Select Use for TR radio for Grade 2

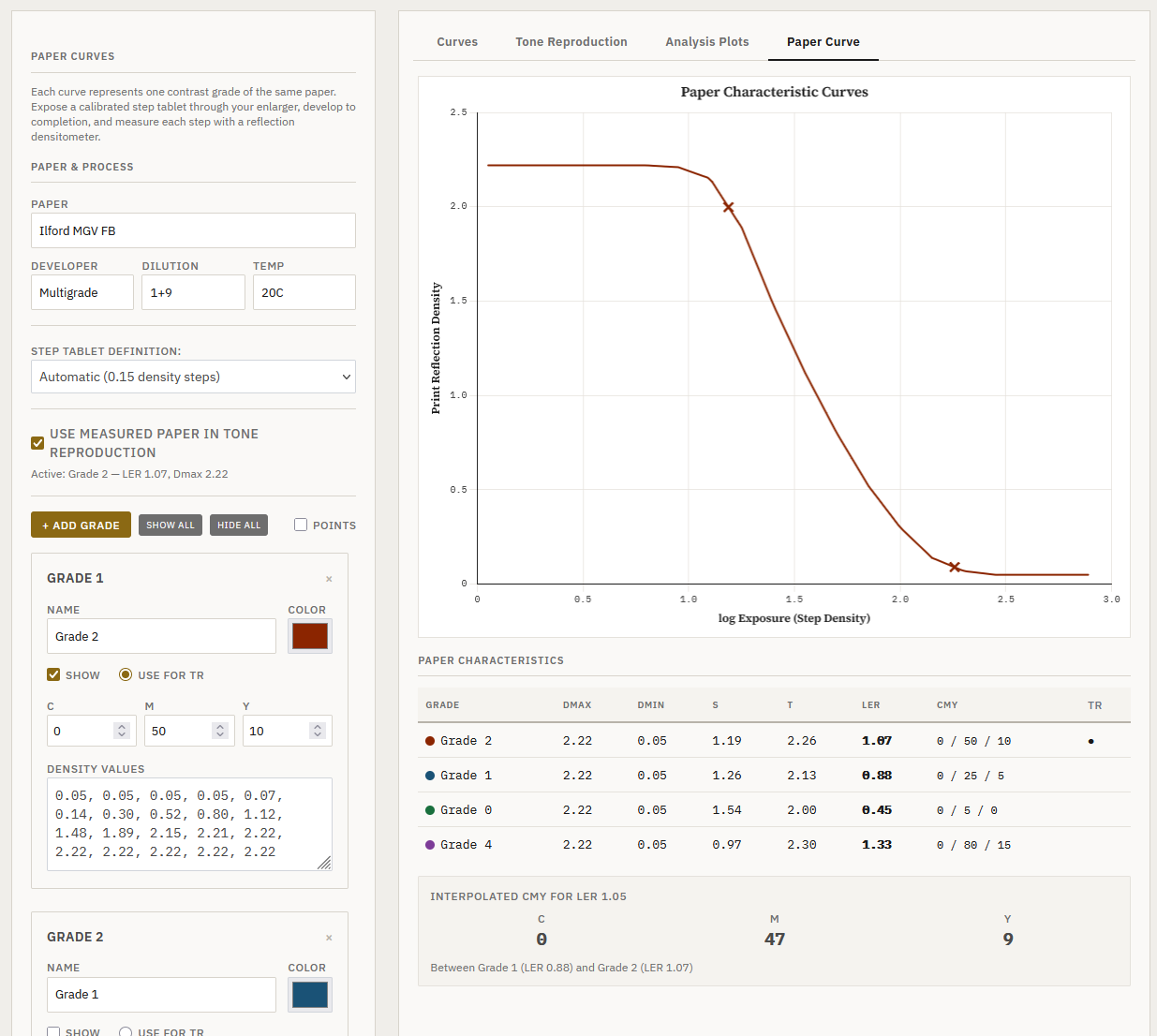coord(126,1032)
